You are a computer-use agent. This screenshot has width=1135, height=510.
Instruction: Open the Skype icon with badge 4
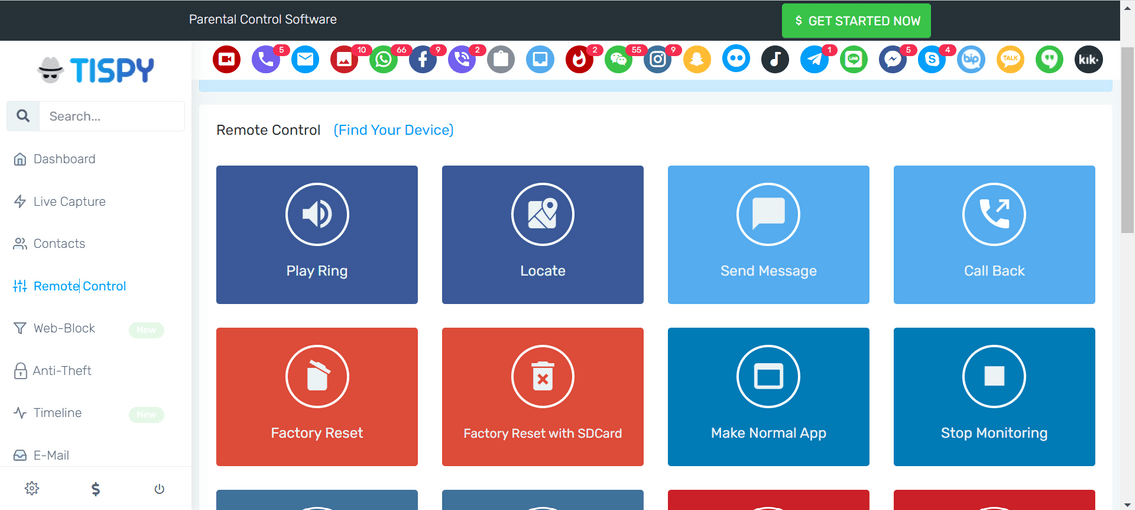tap(932, 59)
